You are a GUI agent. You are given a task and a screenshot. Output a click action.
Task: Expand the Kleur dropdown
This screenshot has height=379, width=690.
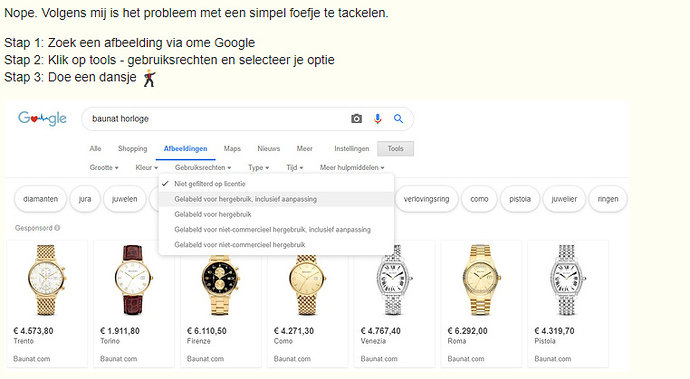147,168
